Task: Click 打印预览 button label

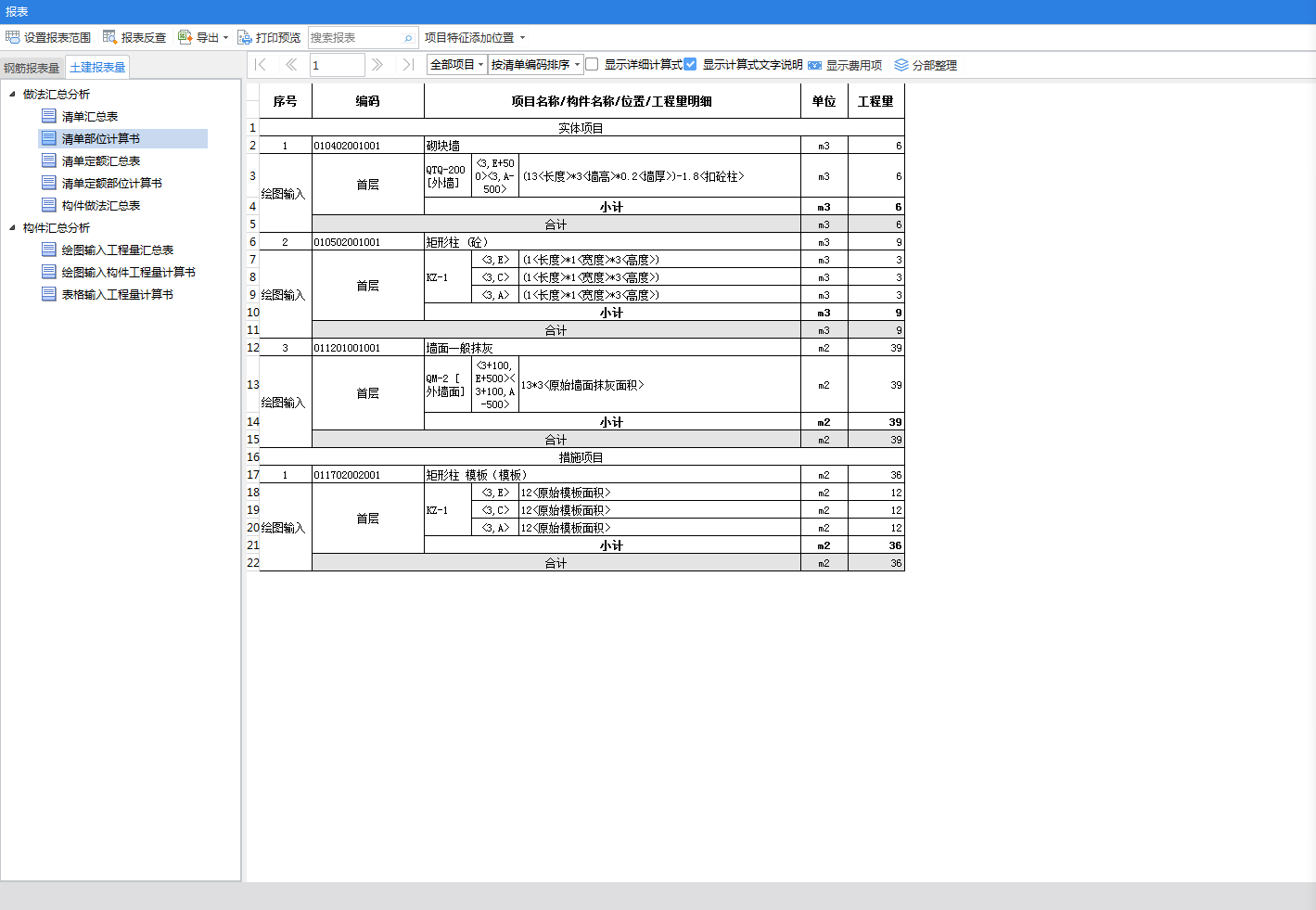Action: pos(278,38)
